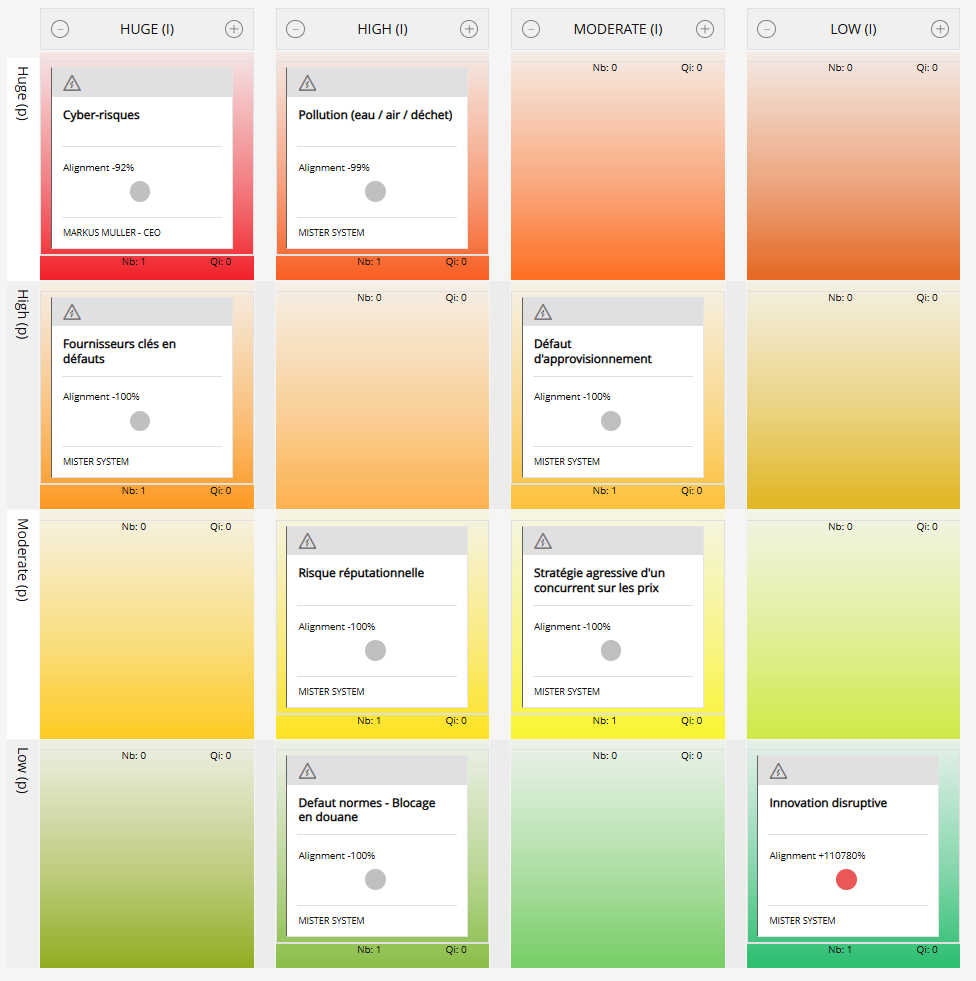
Task: Select the MODERATE (I) column header
Action: click(x=617, y=29)
